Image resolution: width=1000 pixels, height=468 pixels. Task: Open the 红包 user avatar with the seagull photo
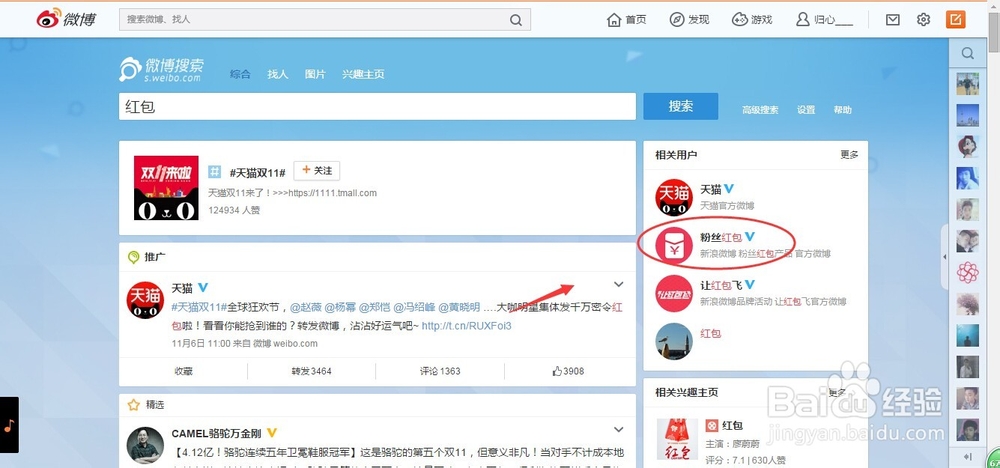pos(674,341)
